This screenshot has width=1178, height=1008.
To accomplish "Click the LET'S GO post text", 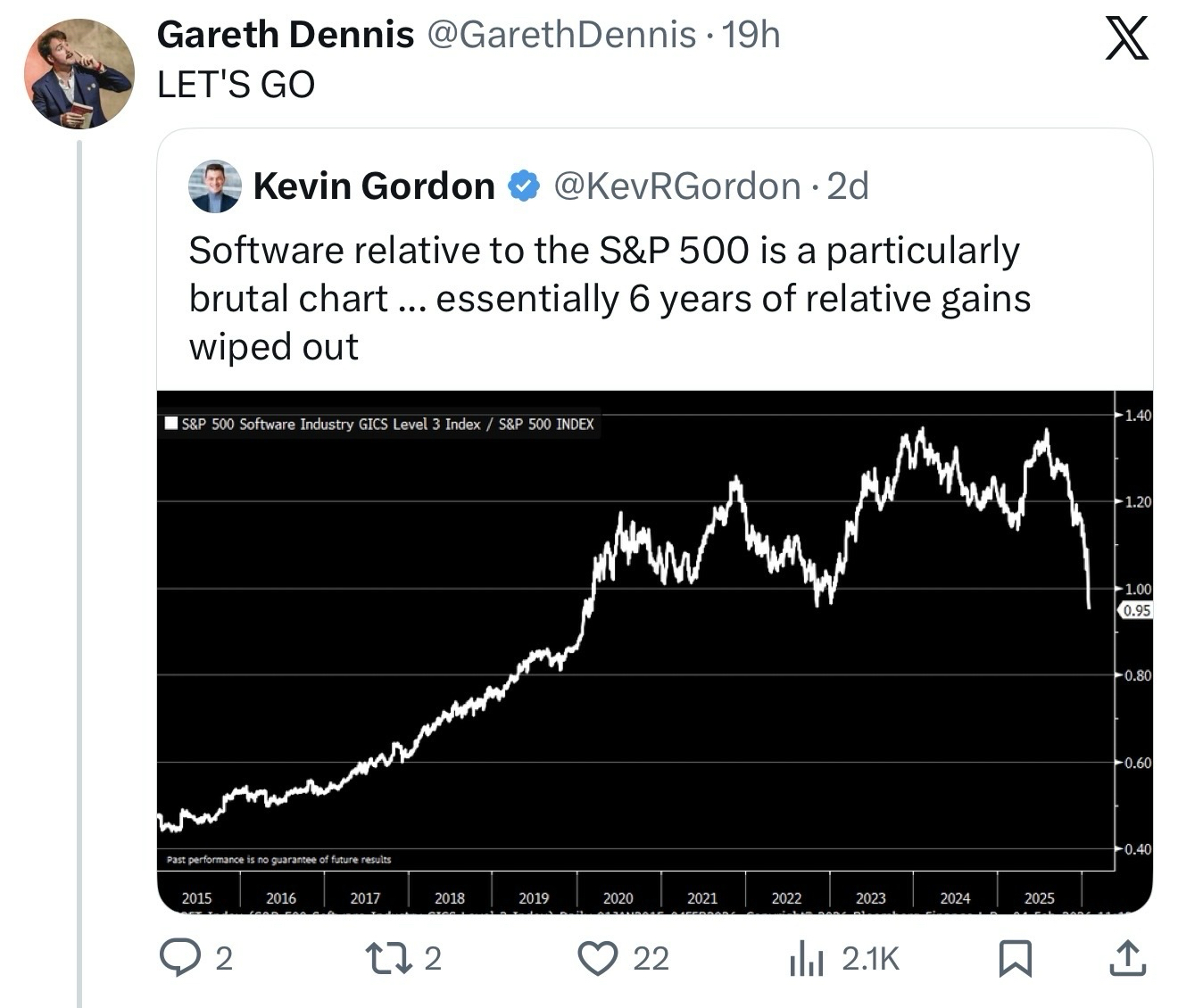I will click(x=236, y=85).
